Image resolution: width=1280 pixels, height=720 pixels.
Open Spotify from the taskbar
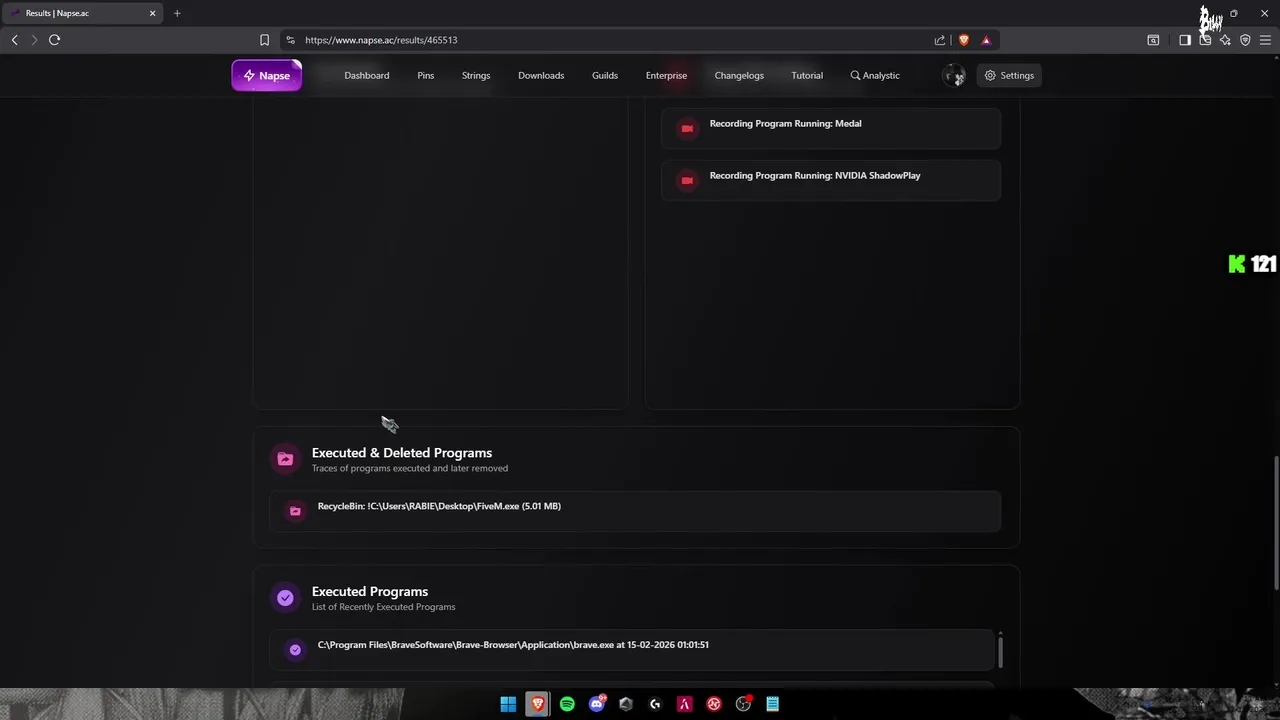(567, 704)
